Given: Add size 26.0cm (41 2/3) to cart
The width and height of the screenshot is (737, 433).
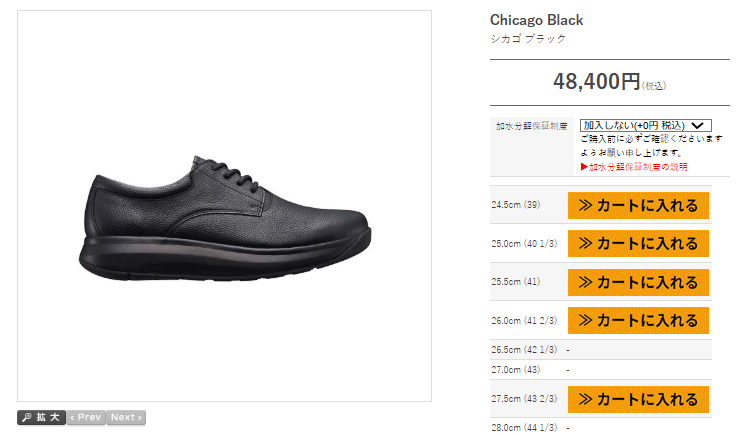Looking at the screenshot, I should click(x=638, y=321).
